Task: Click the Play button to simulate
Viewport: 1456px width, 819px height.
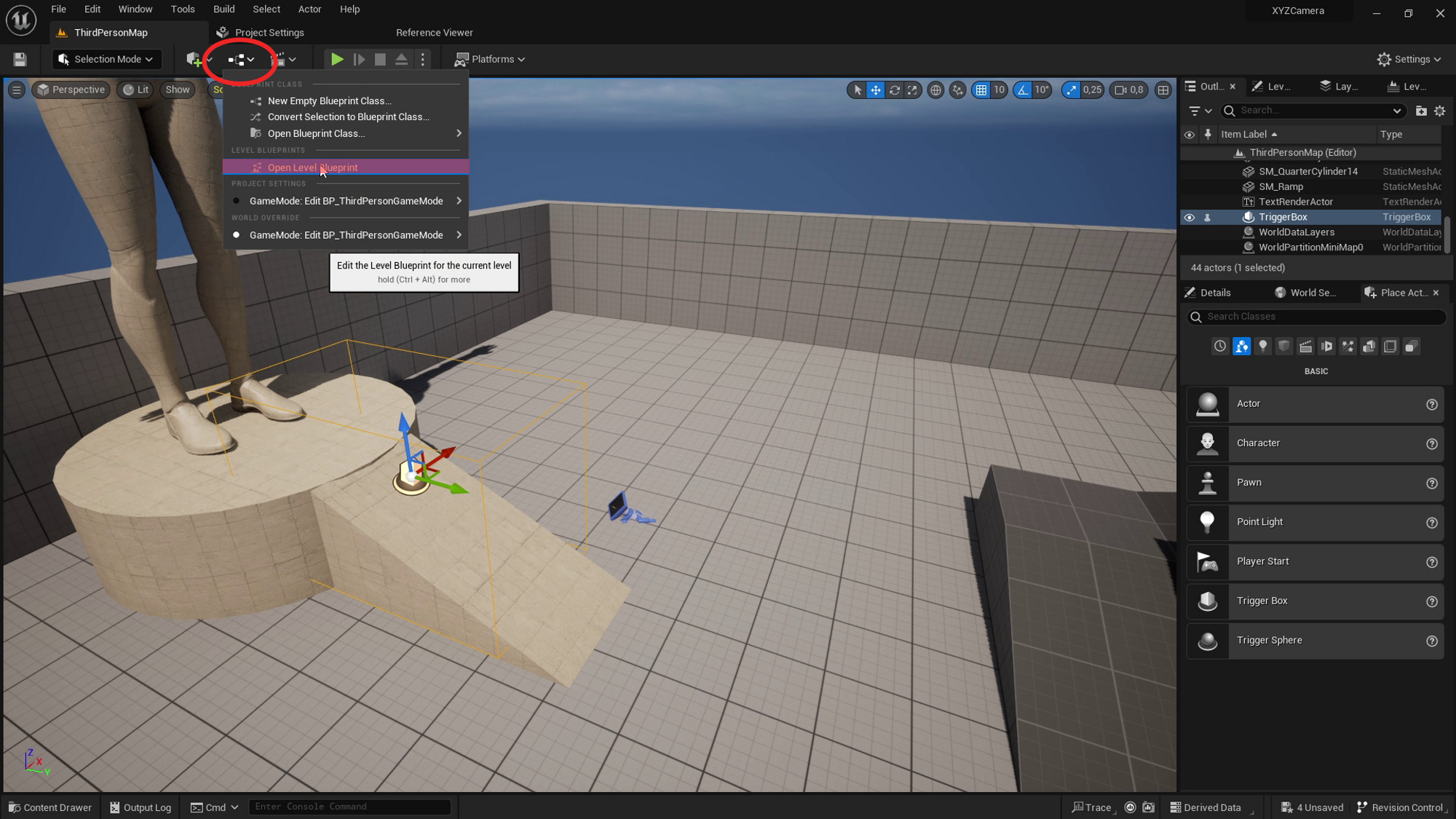Action: coord(336,58)
